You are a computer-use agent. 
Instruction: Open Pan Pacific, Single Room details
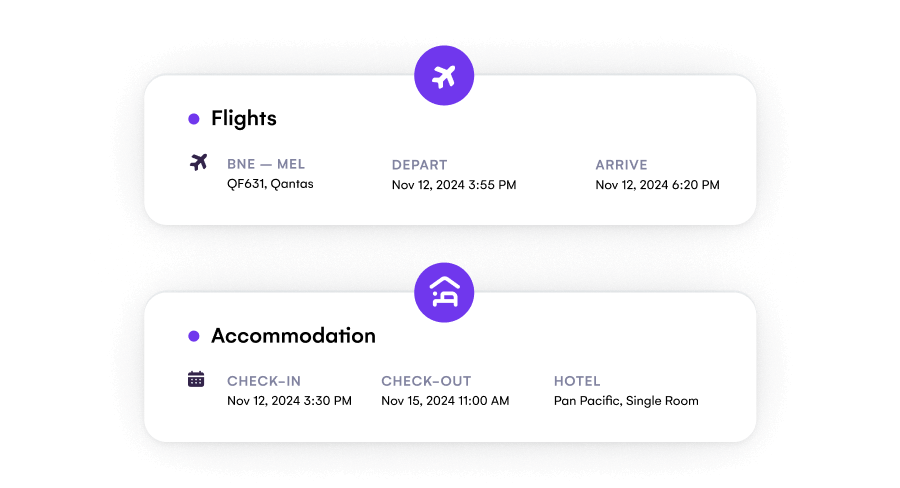click(626, 401)
